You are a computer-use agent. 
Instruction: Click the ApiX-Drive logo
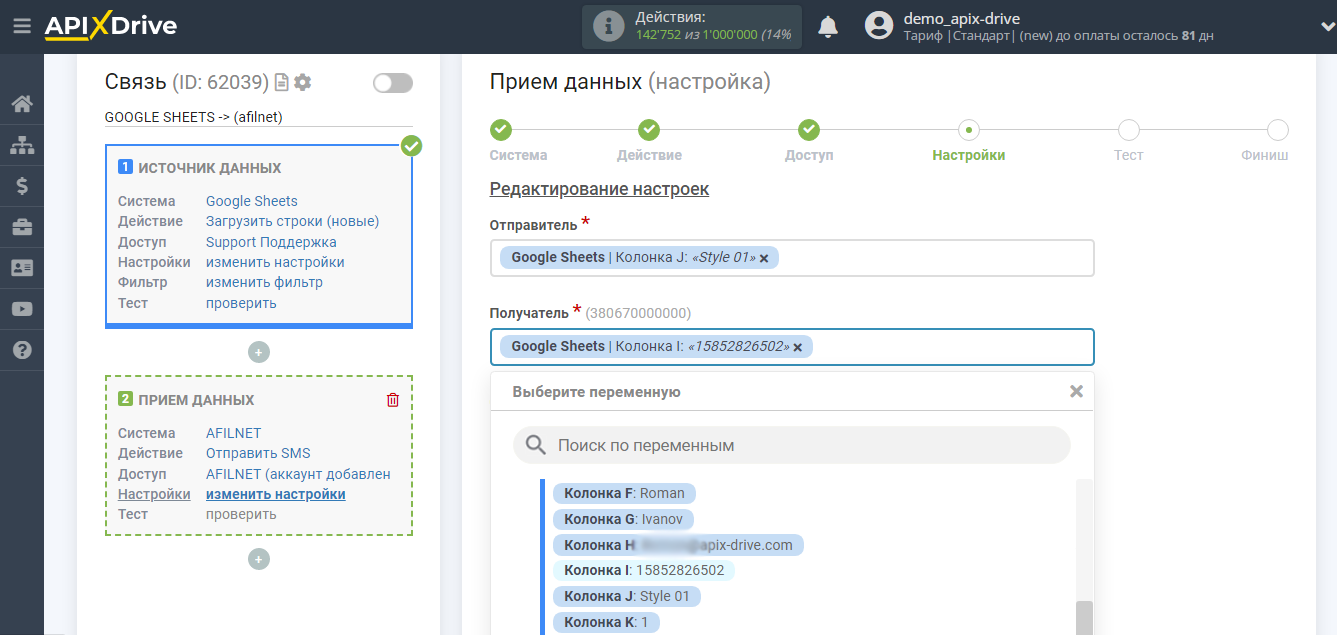coord(110,27)
